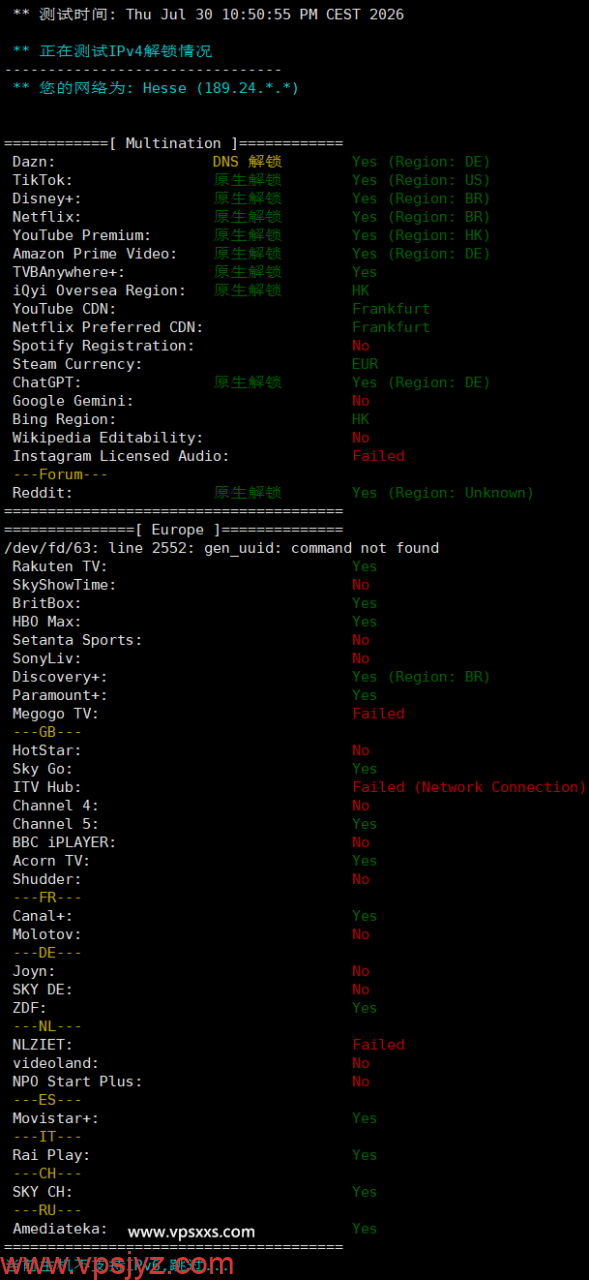Select the Spotify Registration line
Viewport: 589px width, 1280px height.
click(191, 346)
